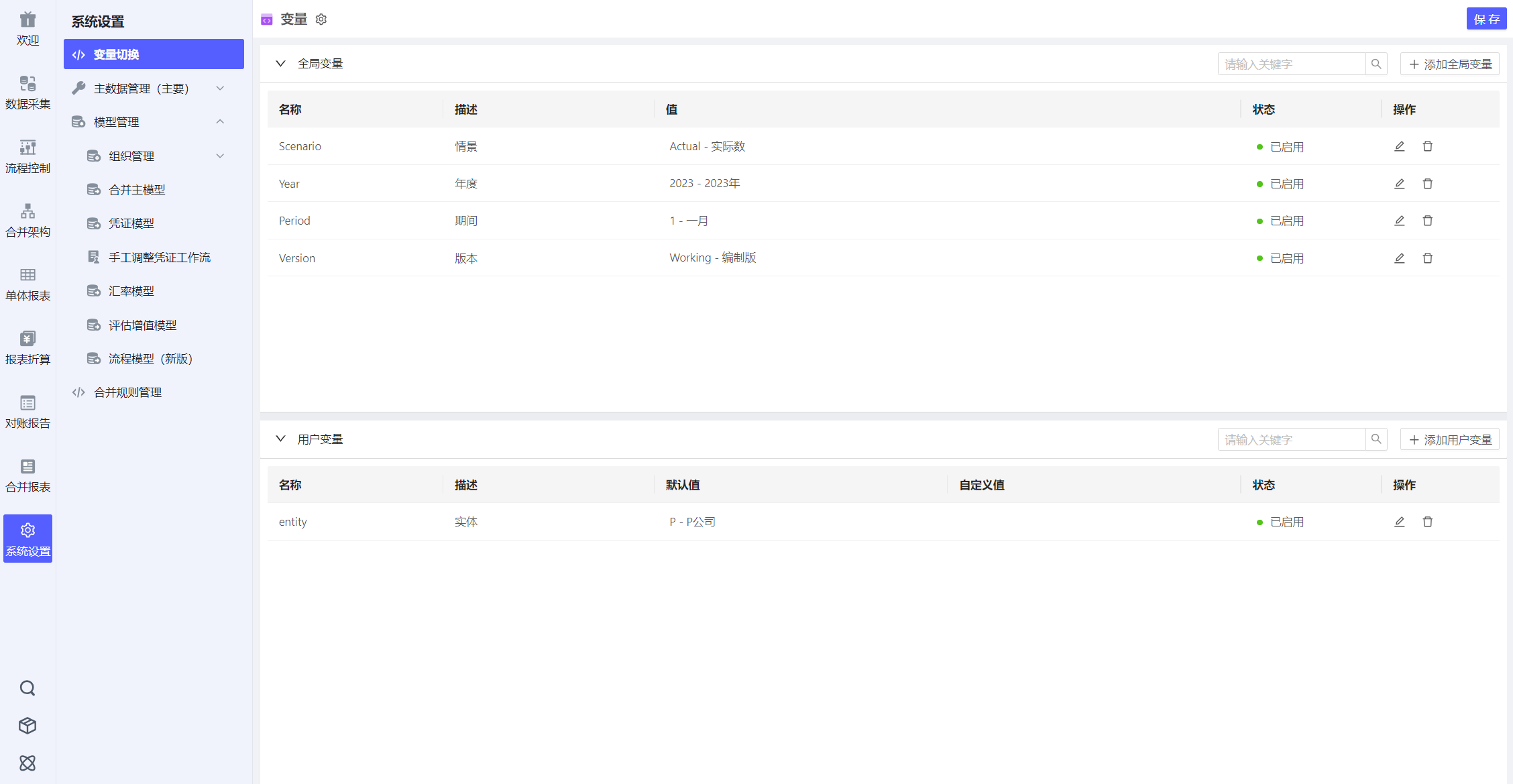The width and height of the screenshot is (1513, 784).
Task: Click the edit icon for Scenario variable
Action: (1399, 146)
